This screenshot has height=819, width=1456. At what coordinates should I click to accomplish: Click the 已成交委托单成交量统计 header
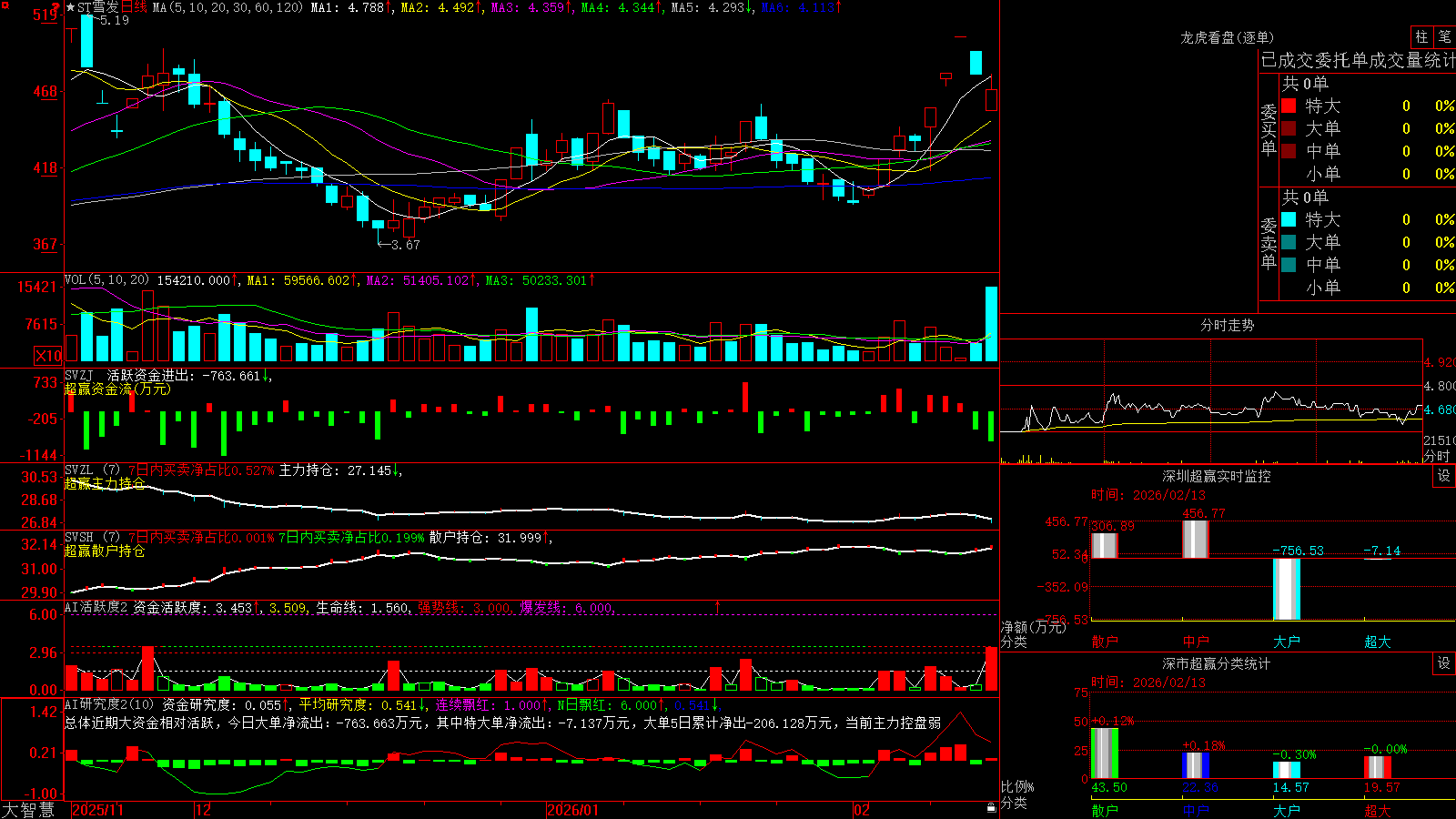(1358, 60)
